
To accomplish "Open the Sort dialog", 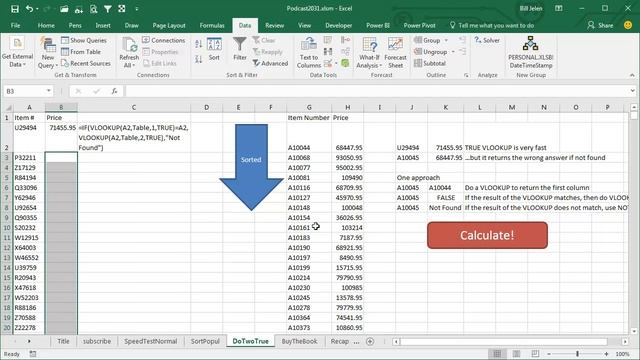I will (214, 49).
